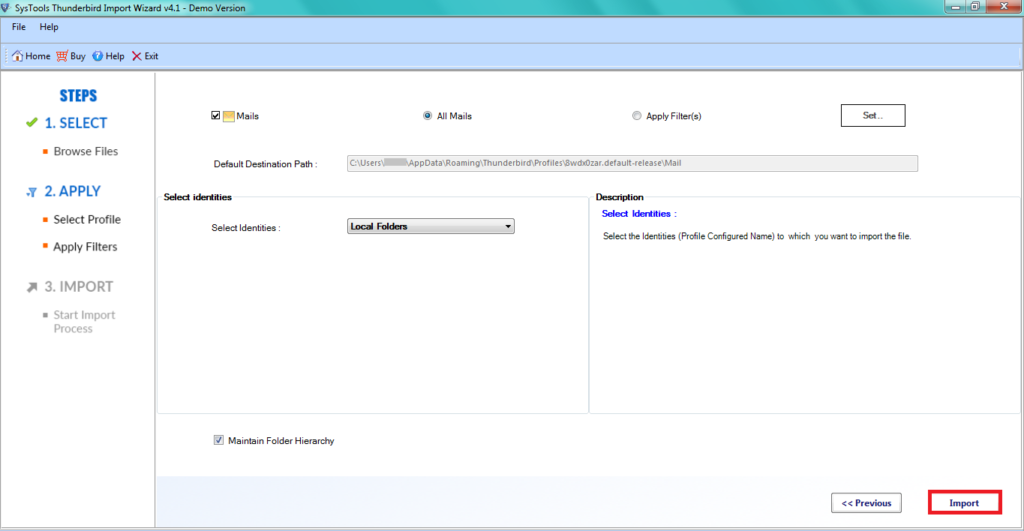1024x531 pixels.
Task: Click the Buy cart icon
Action: tap(62, 56)
